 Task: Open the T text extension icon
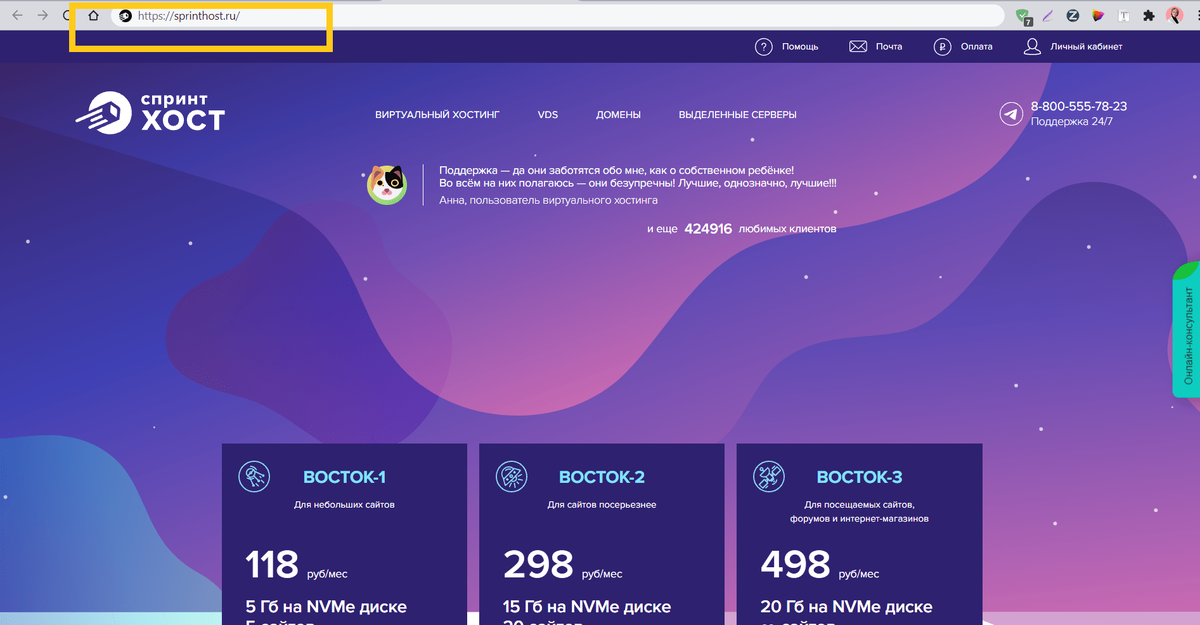(1124, 16)
